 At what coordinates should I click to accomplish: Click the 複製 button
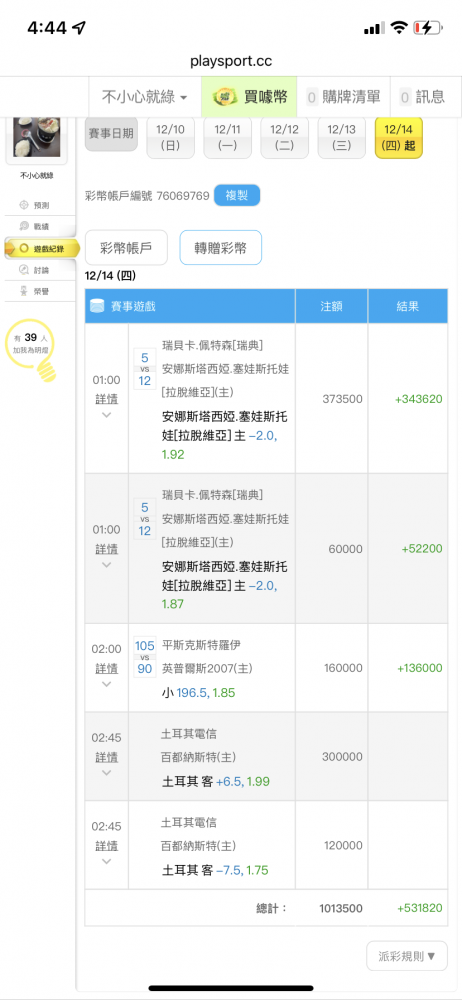237,196
